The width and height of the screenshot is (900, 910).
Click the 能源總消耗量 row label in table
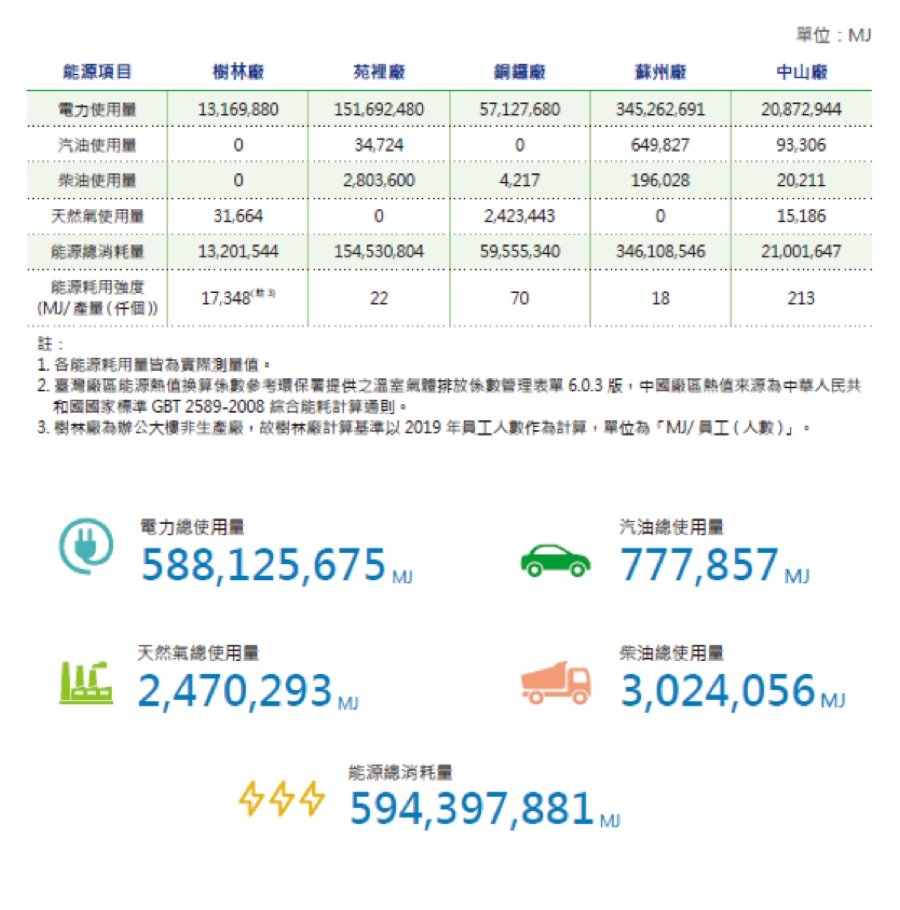tap(97, 251)
